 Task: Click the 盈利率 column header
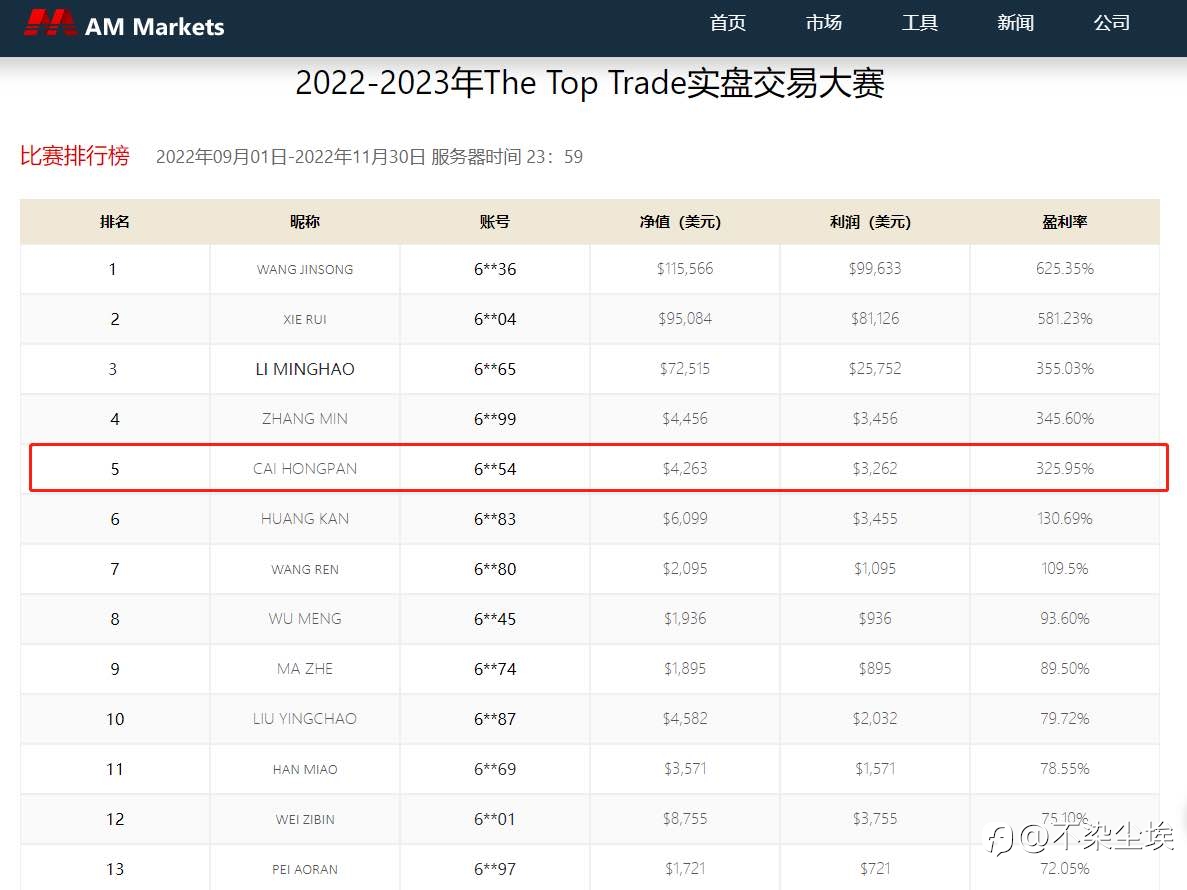(1064, 222)
